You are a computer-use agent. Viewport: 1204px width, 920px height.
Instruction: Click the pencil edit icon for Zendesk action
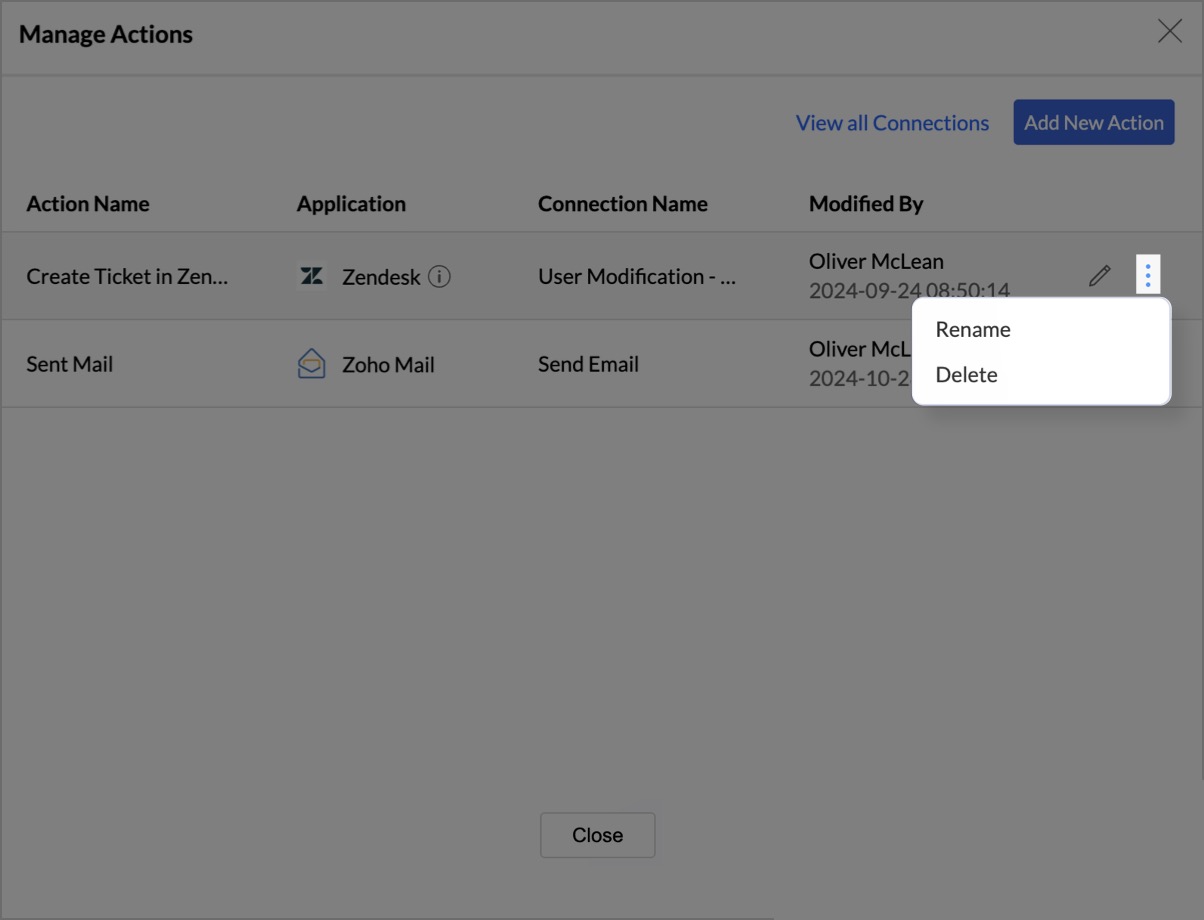click(x=1099, y=276)
